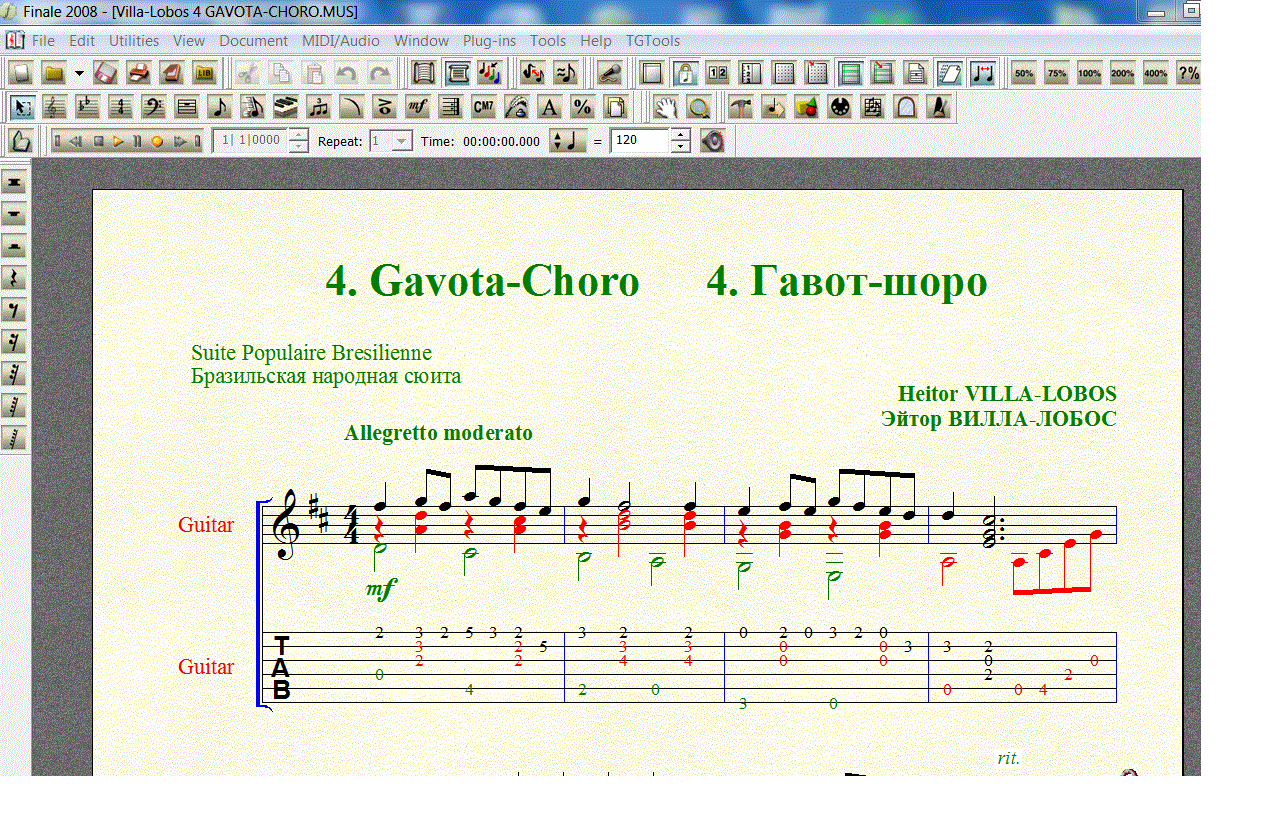Set zoom to 75%
The width and height of the screenshot is (1274, 817).
point(1057,73)
